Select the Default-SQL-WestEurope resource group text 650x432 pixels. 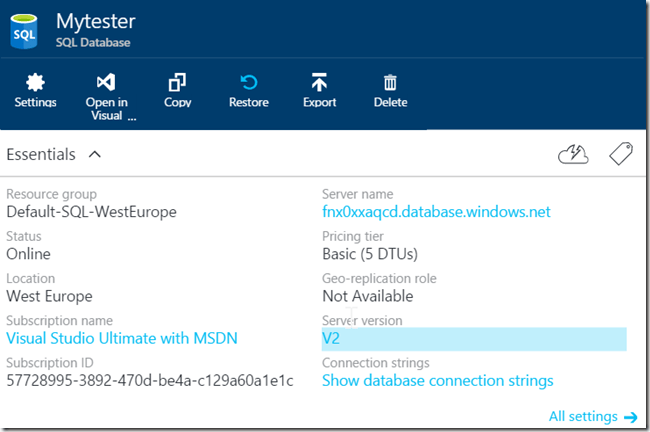[91, 212]
